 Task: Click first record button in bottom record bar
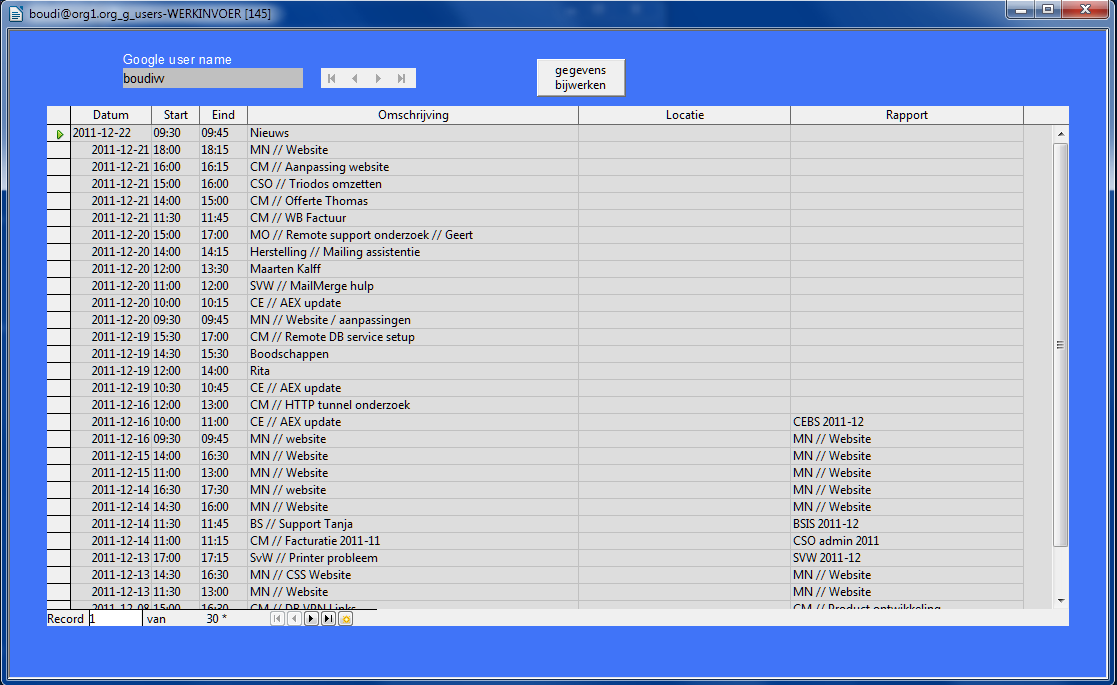point(277,619)
